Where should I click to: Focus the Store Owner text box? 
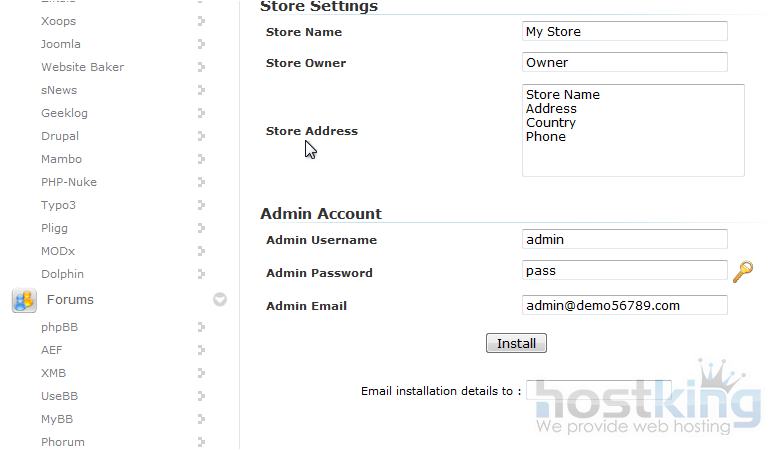point(624,63)
